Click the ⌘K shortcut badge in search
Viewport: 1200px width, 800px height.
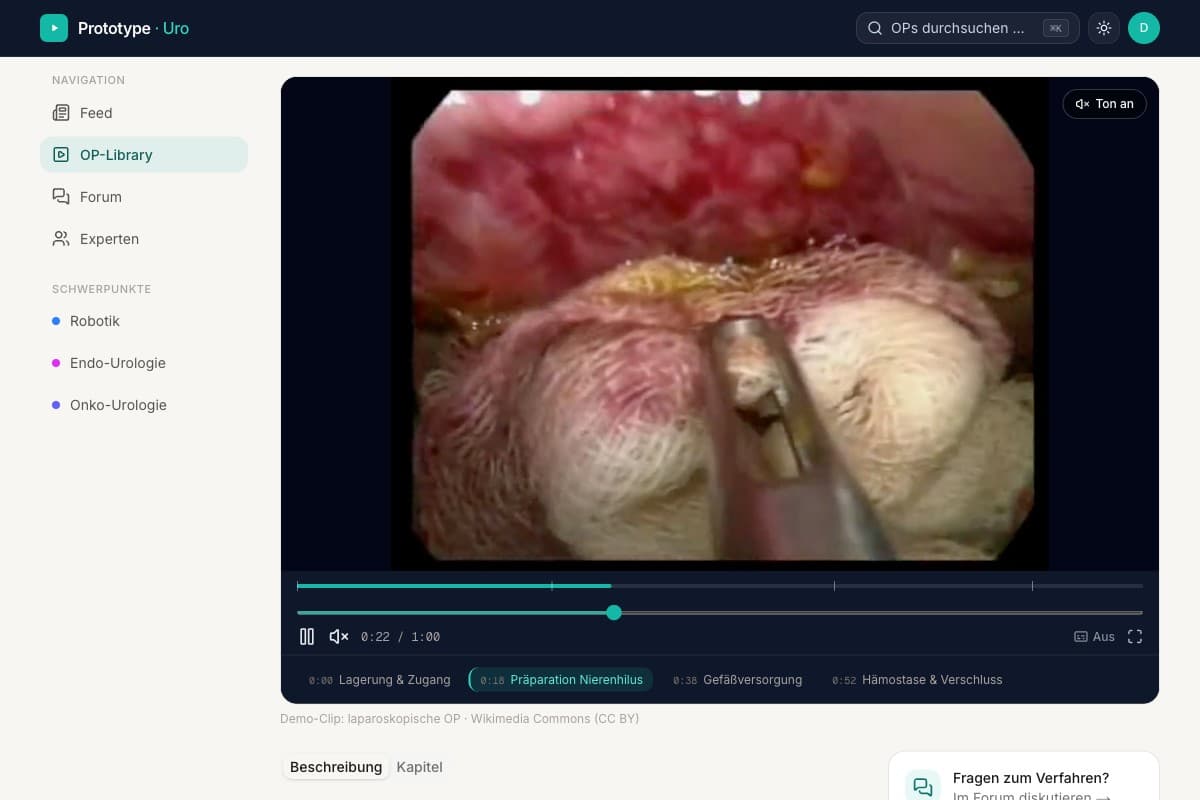tap(1055, 28)
